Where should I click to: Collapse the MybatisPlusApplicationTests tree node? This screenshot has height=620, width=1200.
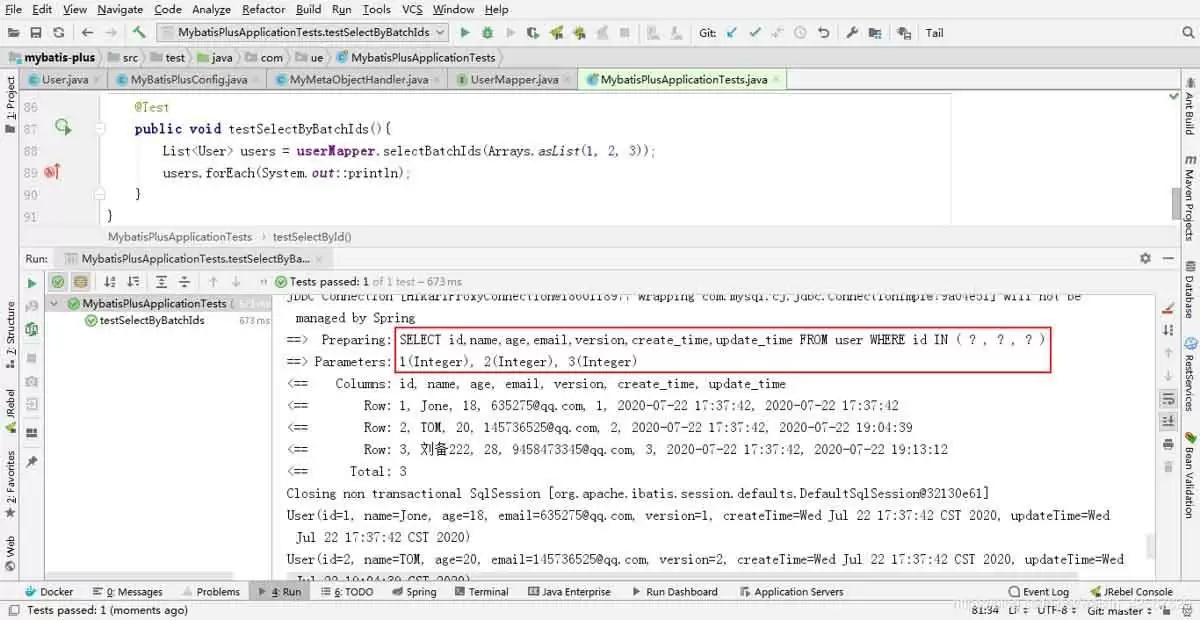click(54, 303)
